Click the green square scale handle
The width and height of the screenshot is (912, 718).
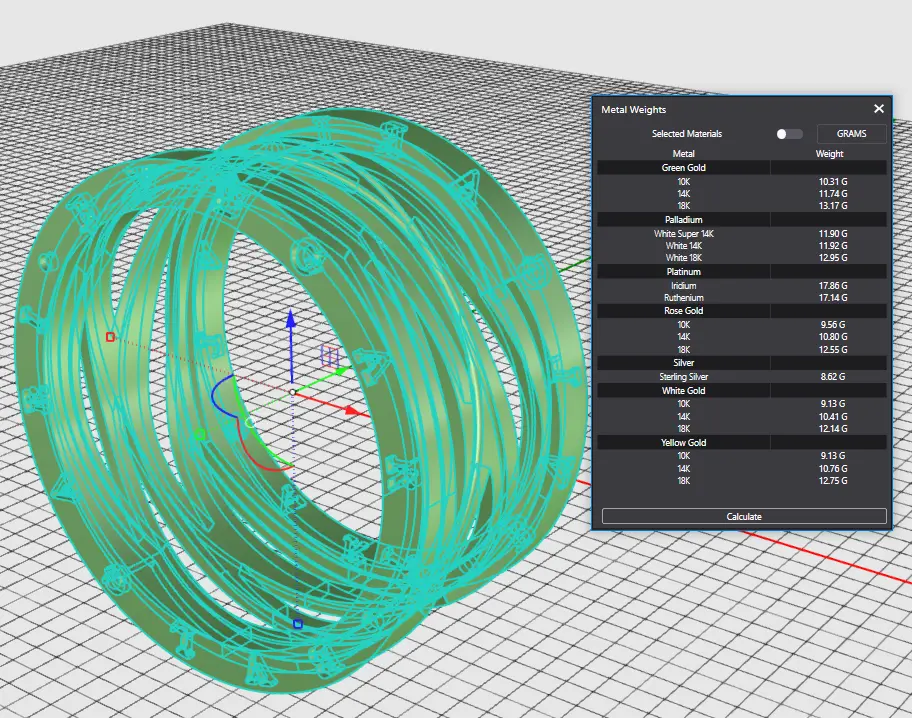pyautogui.click(x=199, y=434)
